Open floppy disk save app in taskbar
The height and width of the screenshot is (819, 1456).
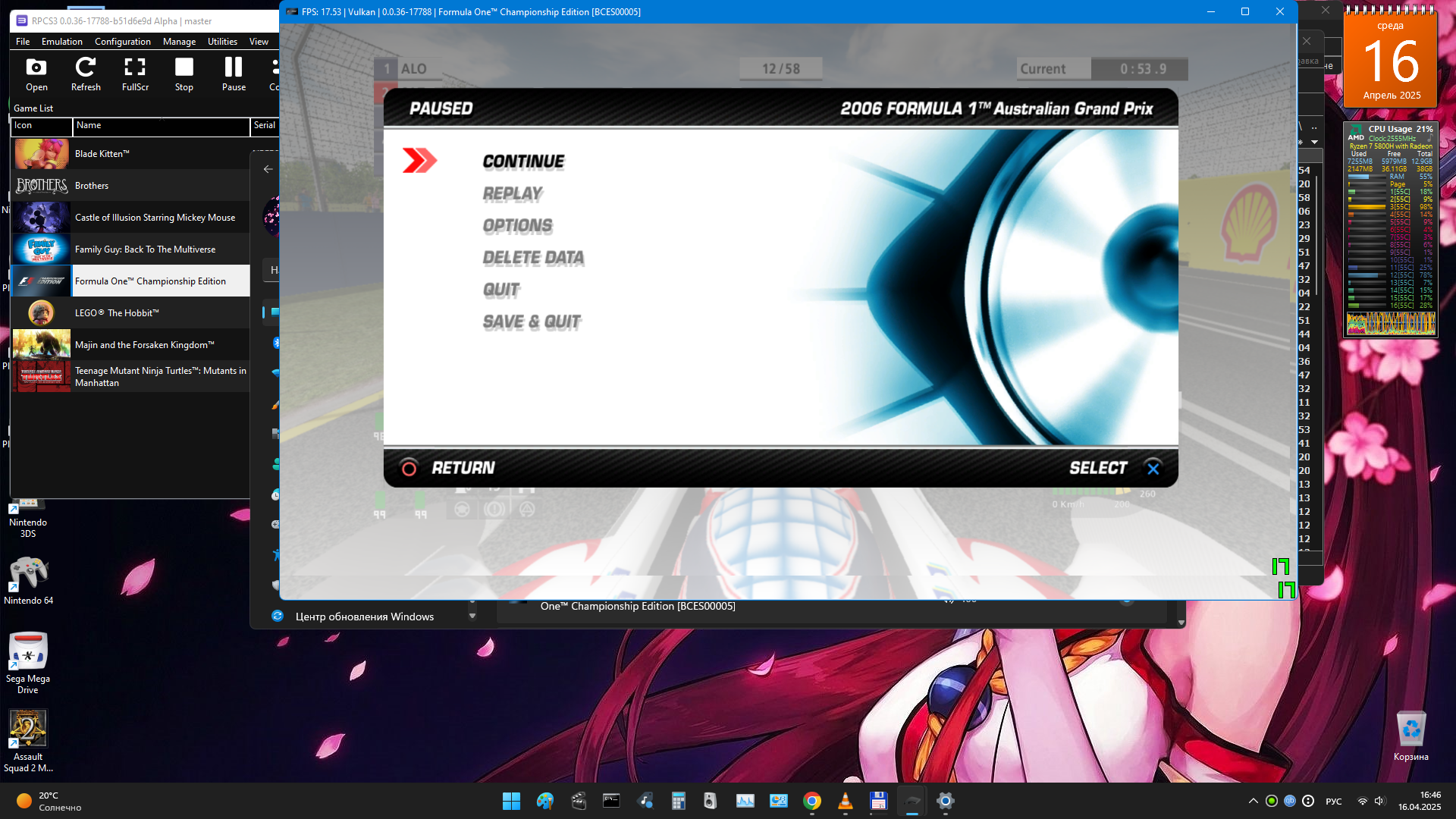point(878,801)
